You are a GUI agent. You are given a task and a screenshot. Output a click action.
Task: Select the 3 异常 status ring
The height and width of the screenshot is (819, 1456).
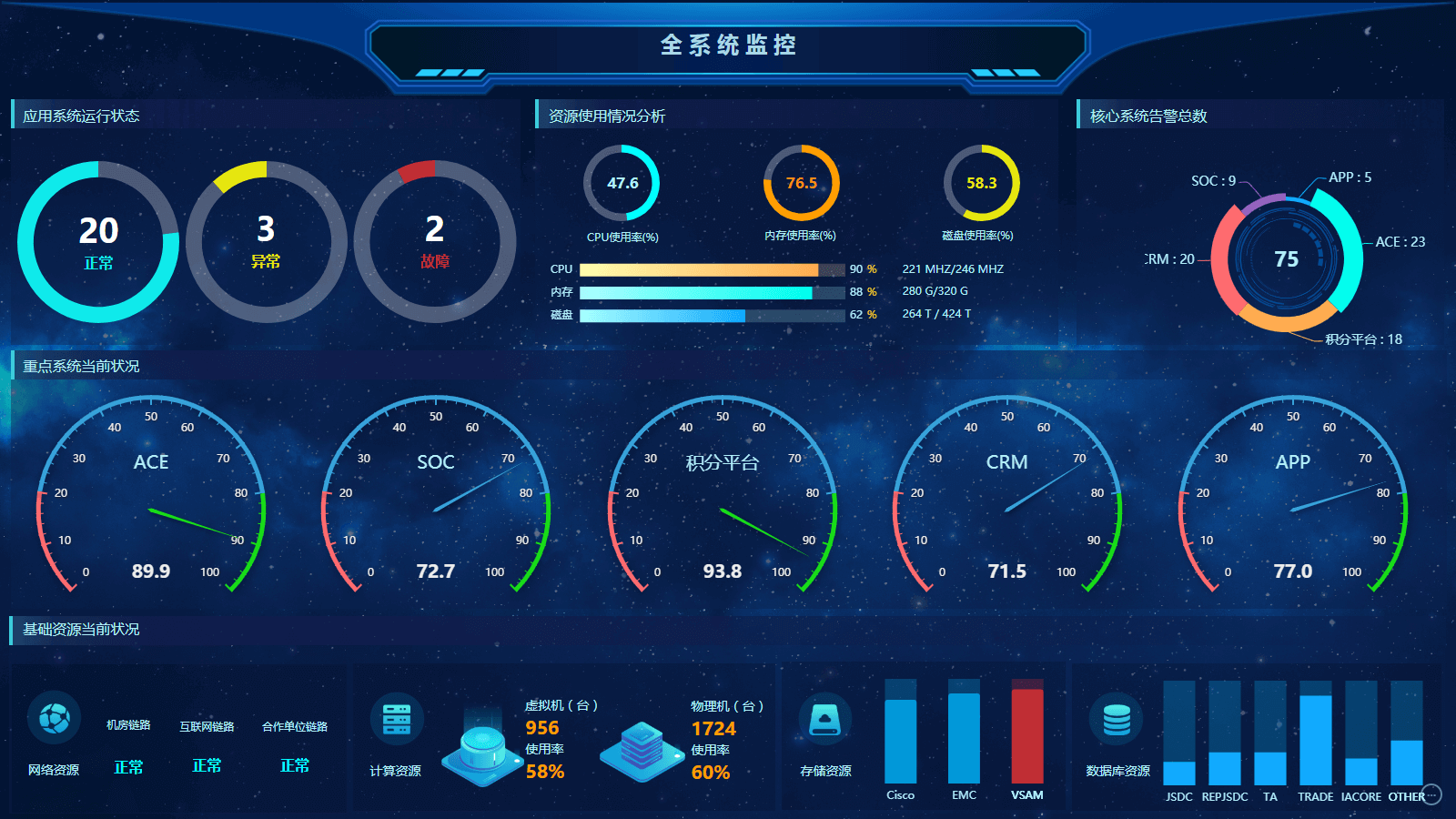pyautogui.click(x=266, y=241)
